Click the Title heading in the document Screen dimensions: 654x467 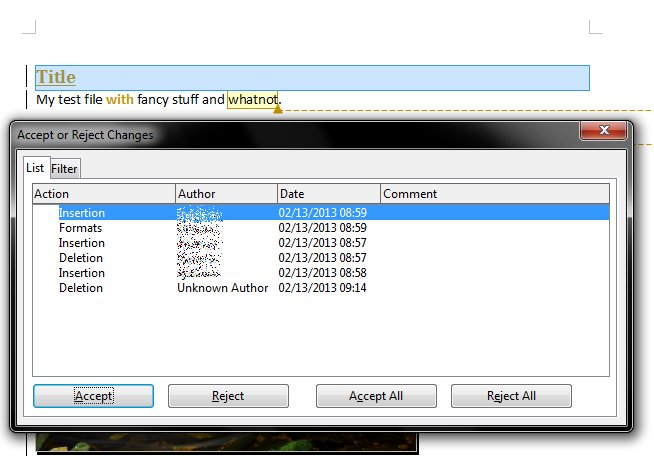point(56,77)
